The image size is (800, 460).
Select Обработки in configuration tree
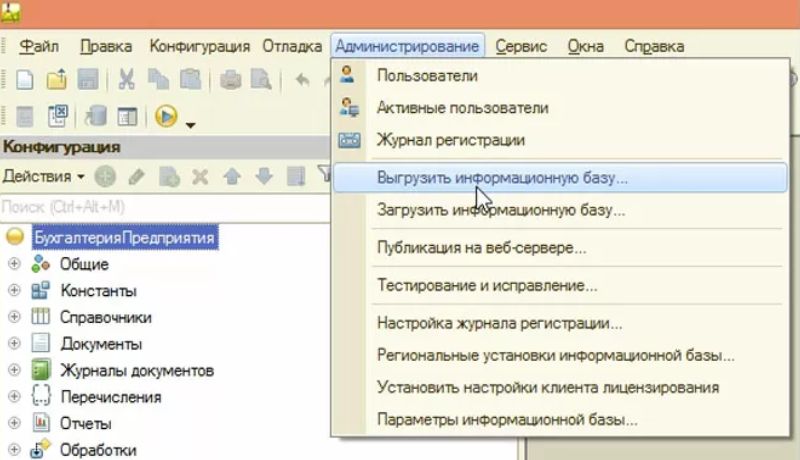[98, 450]
